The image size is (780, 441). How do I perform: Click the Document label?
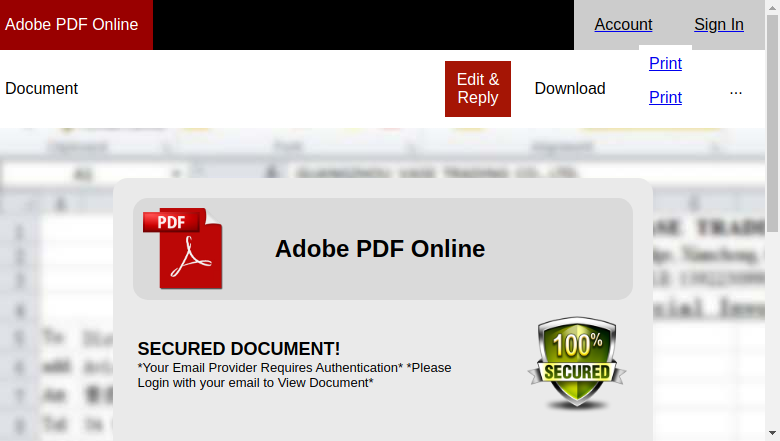tap(41, 88)
